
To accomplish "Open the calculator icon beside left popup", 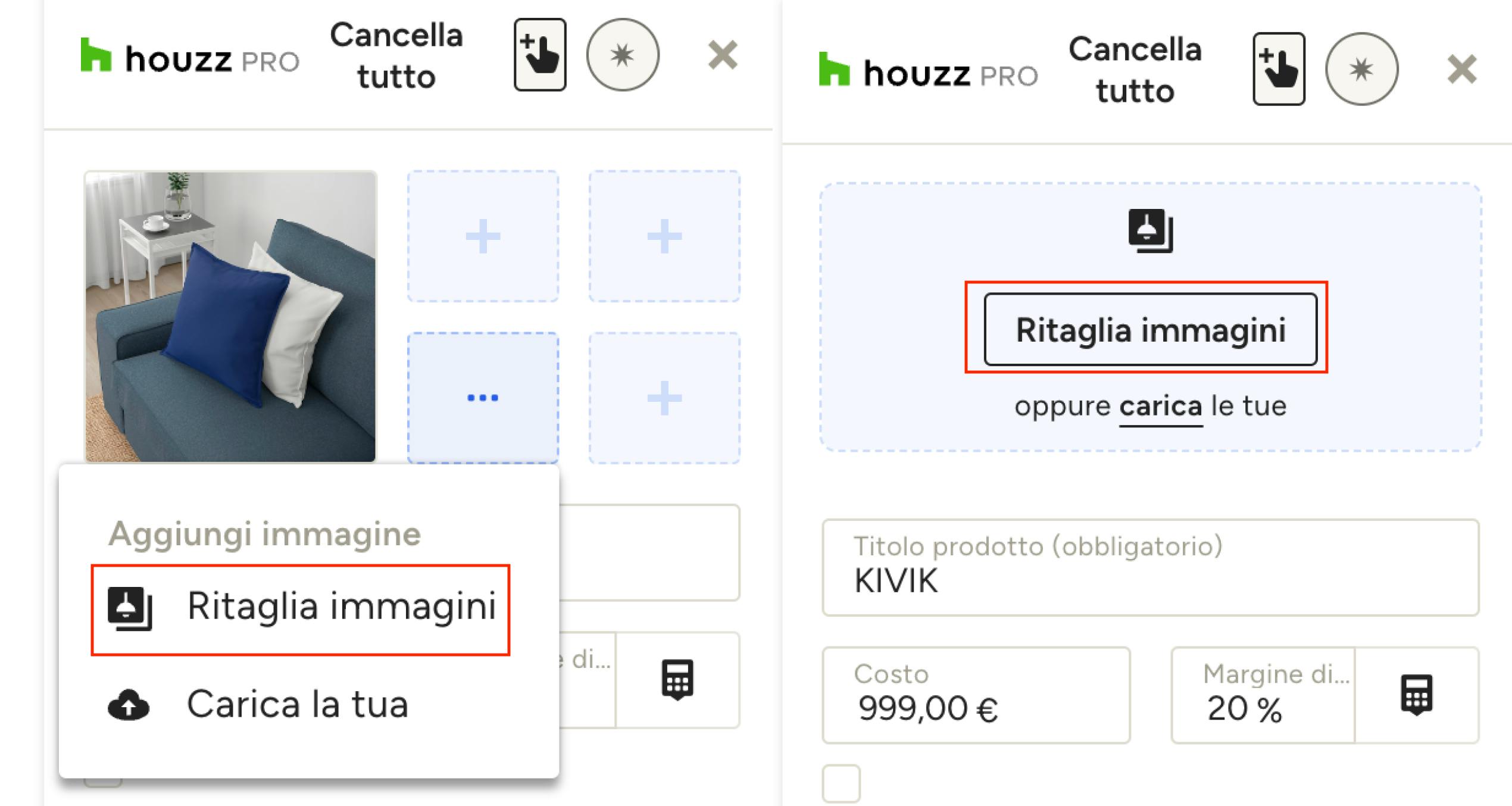I will (677, 679).
